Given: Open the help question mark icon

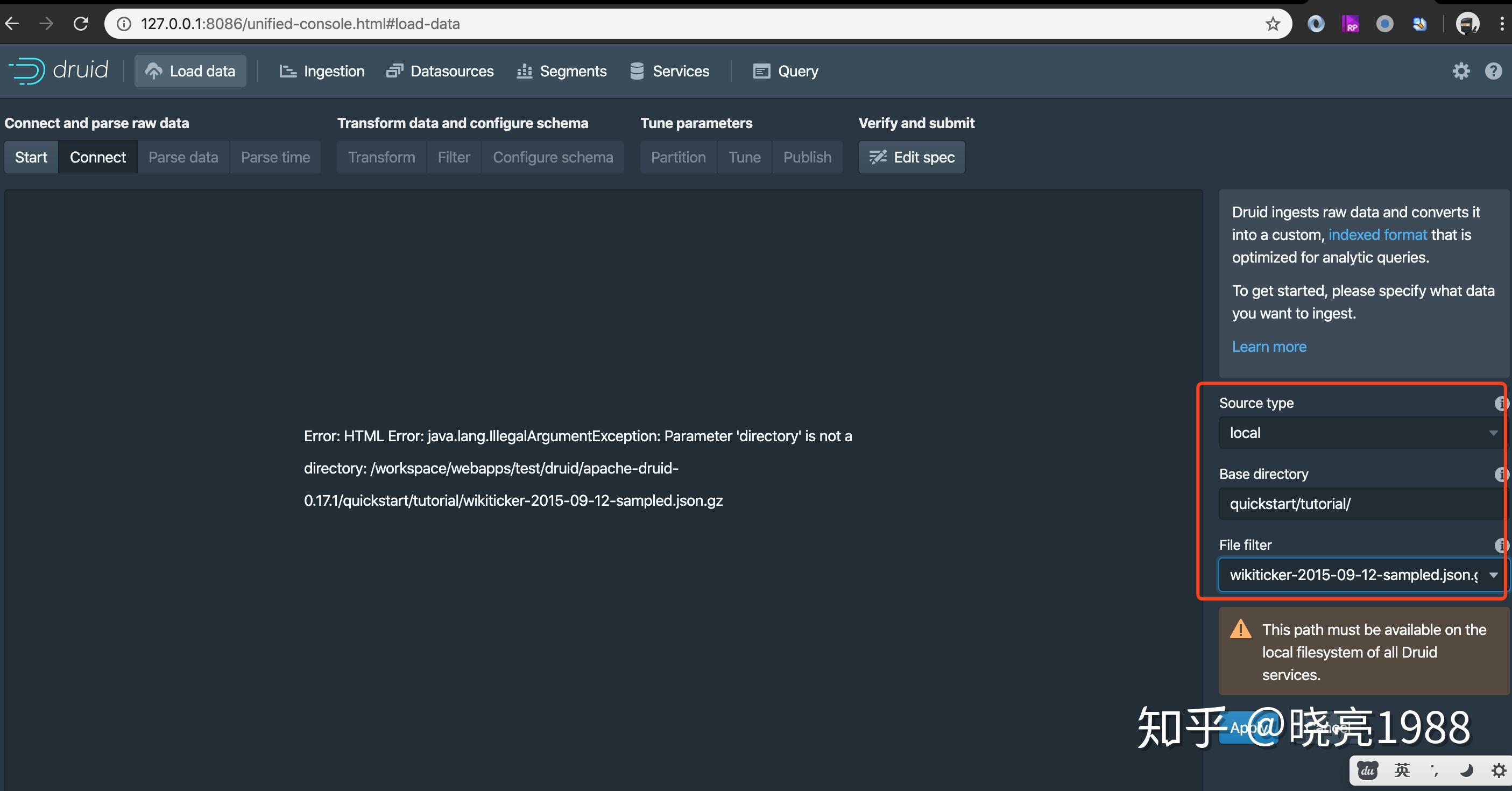Looking at the screenshot, I should point(1493,72).
